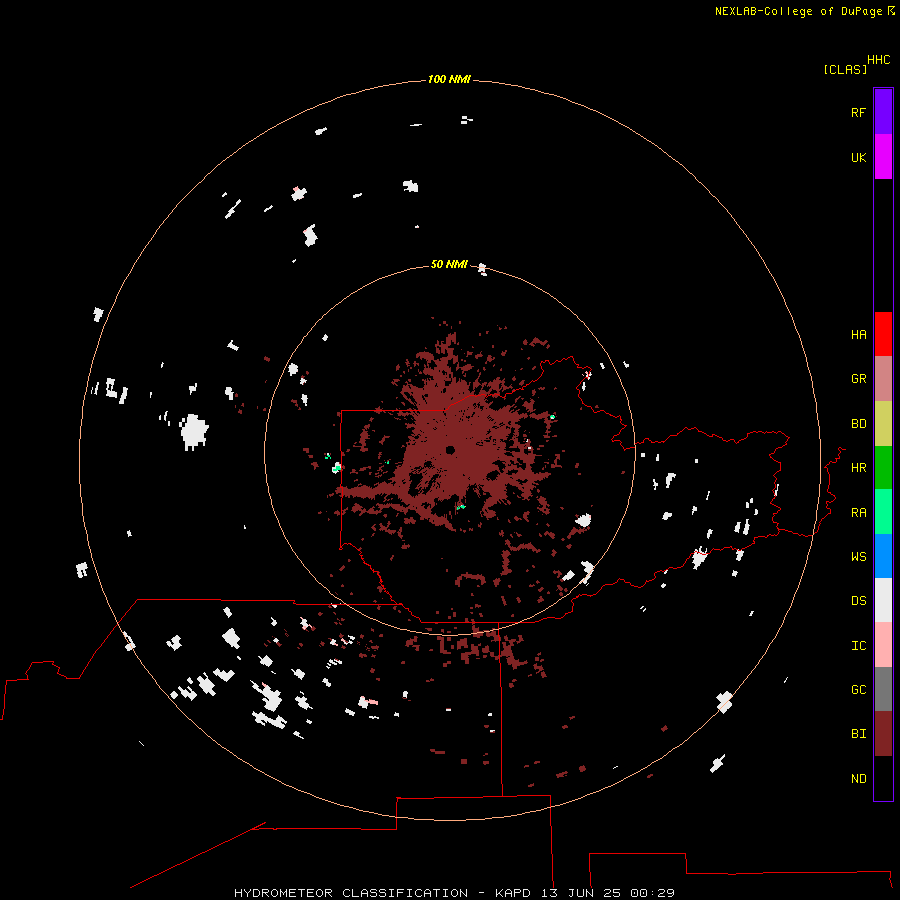This screenshot has height=900, width=900.
Task: Click the blue WS legend swatch
Action: coord(883,556)
